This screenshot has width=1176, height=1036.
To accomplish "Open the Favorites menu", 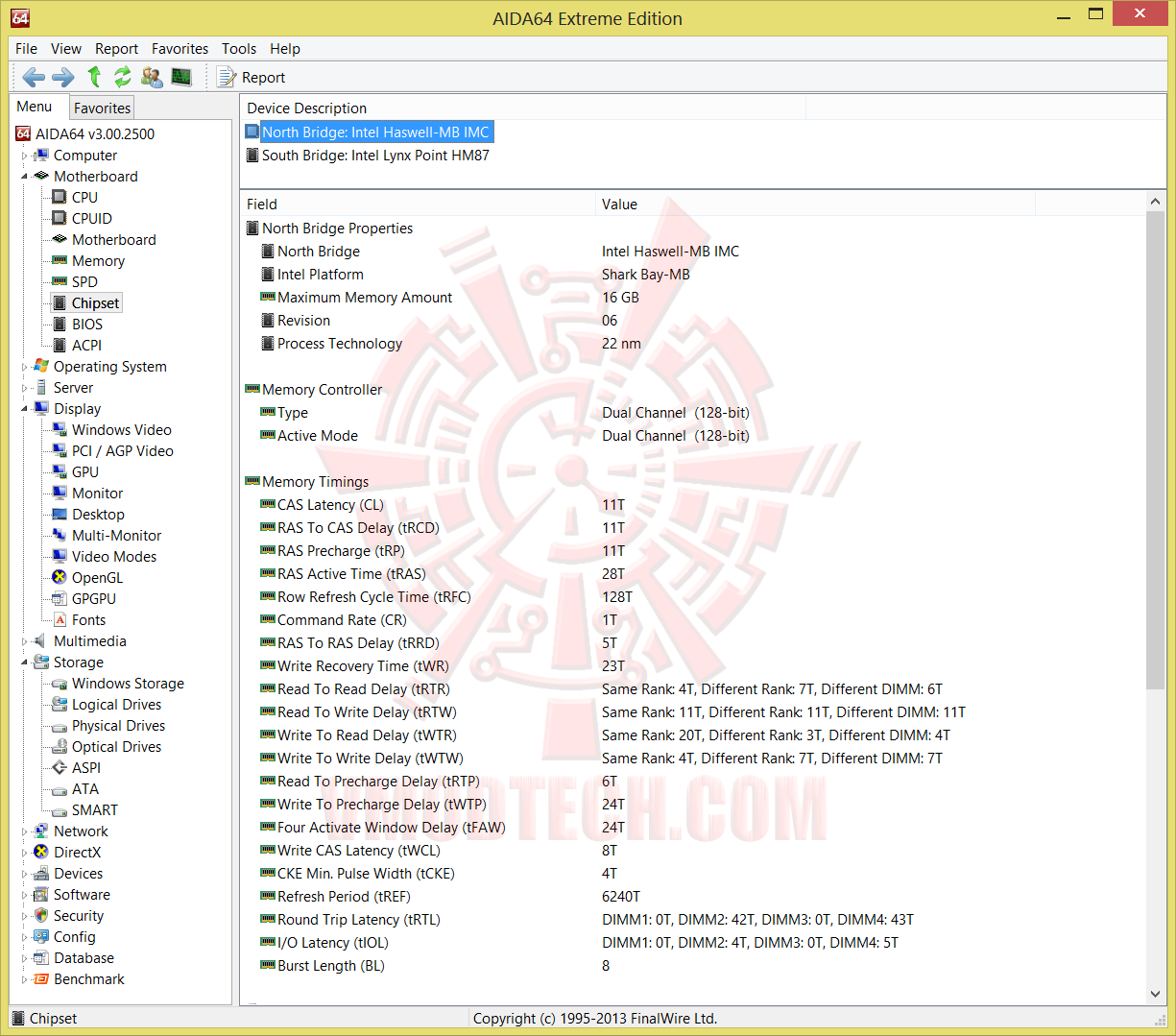I will 180,49.
